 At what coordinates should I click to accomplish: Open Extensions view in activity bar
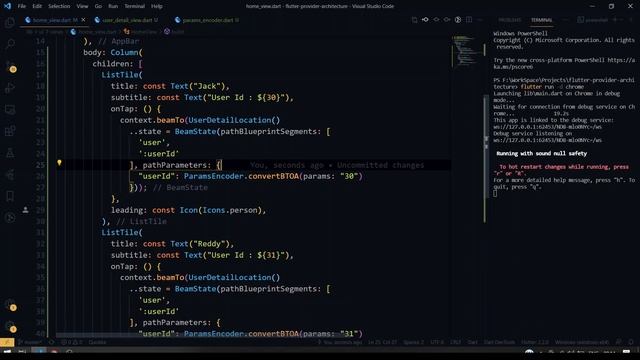click(x=10, y=131)
